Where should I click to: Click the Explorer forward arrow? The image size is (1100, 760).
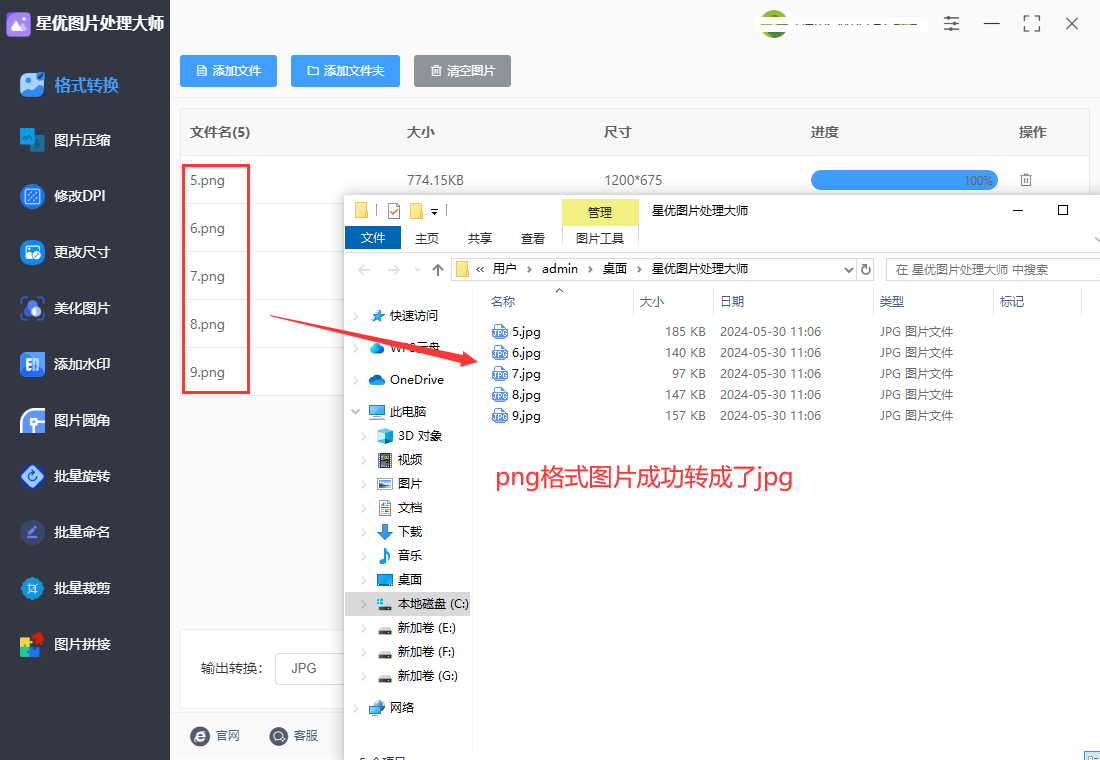394,269
